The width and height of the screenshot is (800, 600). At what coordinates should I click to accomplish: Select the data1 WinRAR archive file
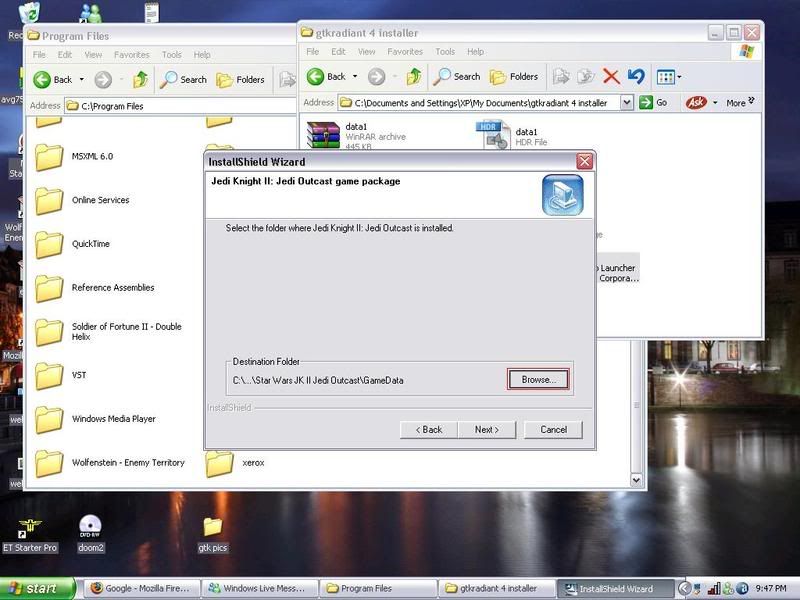pos(324,136)
